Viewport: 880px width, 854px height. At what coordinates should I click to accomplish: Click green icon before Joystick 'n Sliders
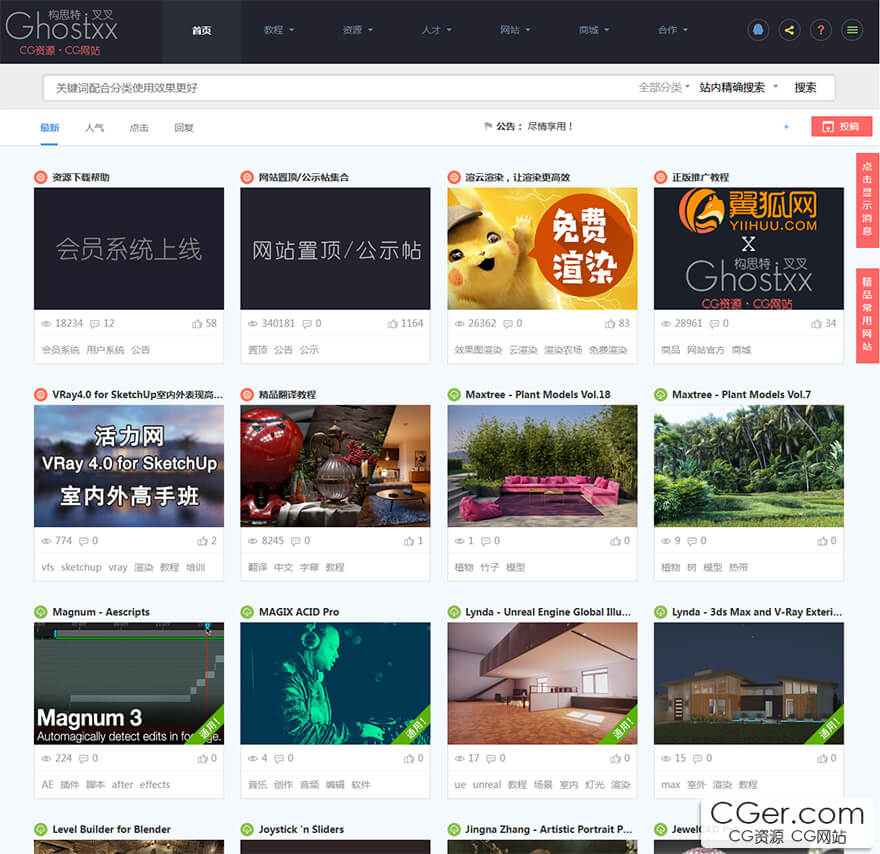[x=247, y=829]
